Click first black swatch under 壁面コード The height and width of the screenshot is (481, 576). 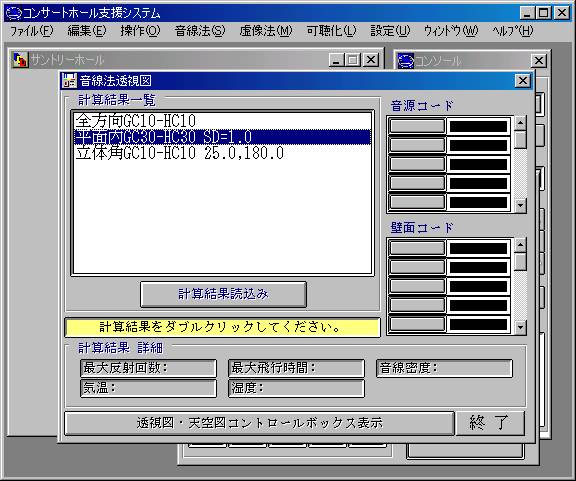point(478,248)
